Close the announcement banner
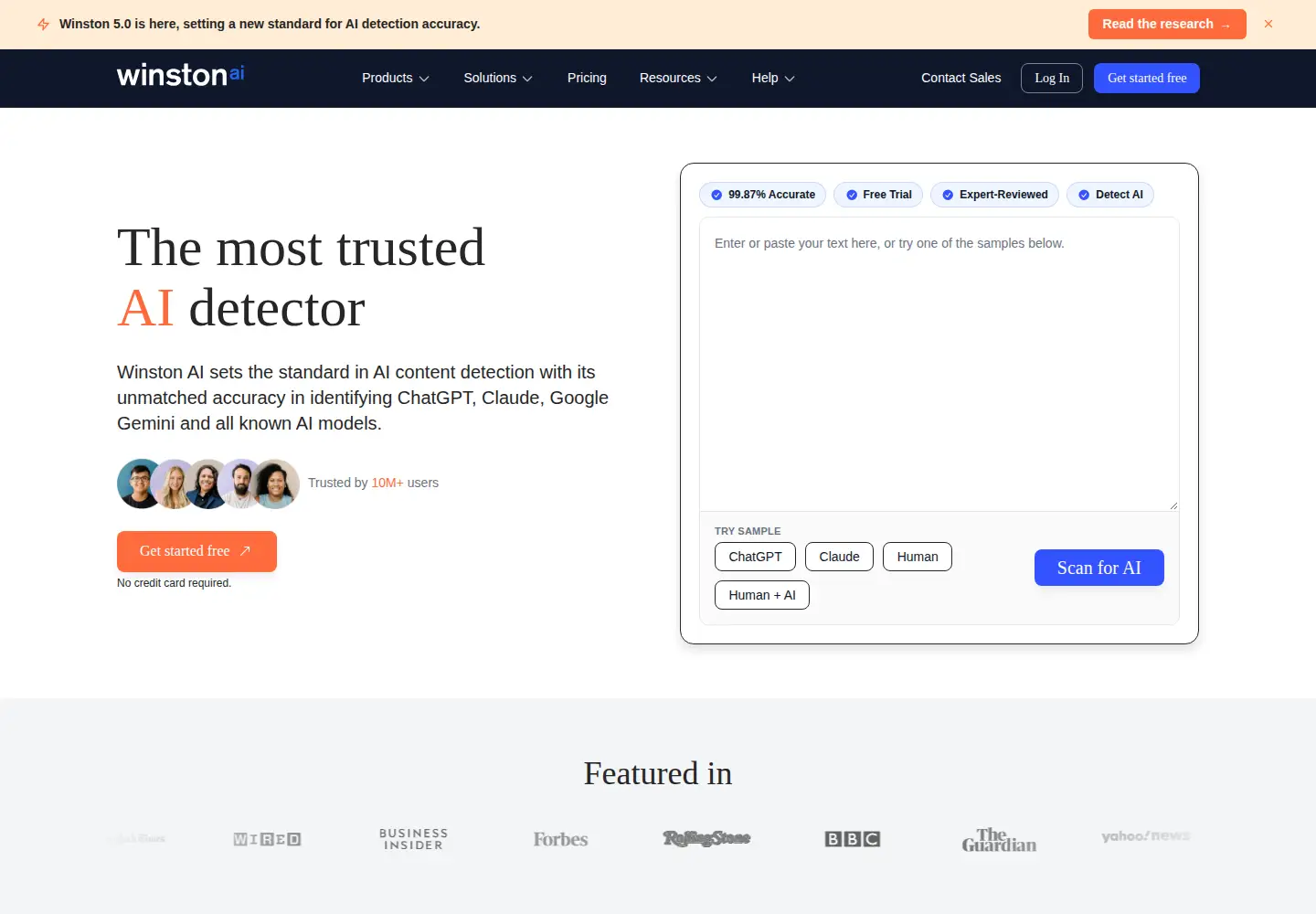1316x914 pixels. (x=1268, y=24)
